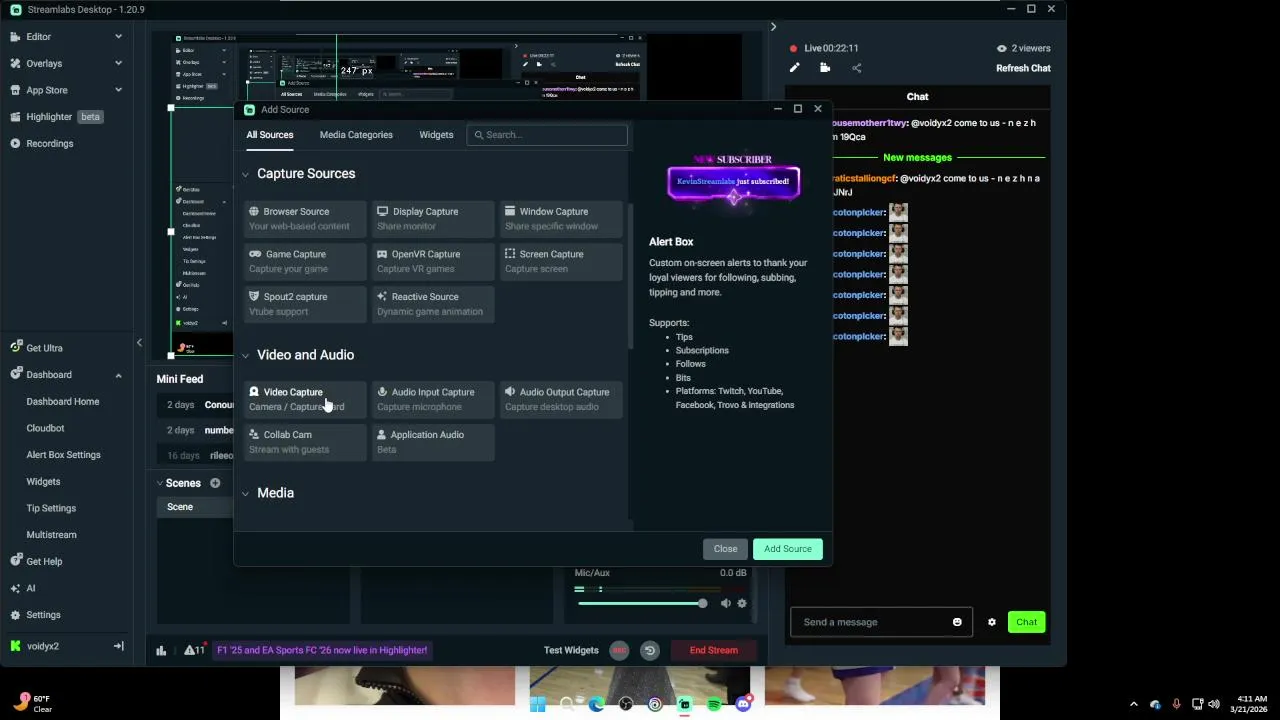Open the store icon above chat
The width and height of the screenshot is (1280, 720).
(825, 68)
